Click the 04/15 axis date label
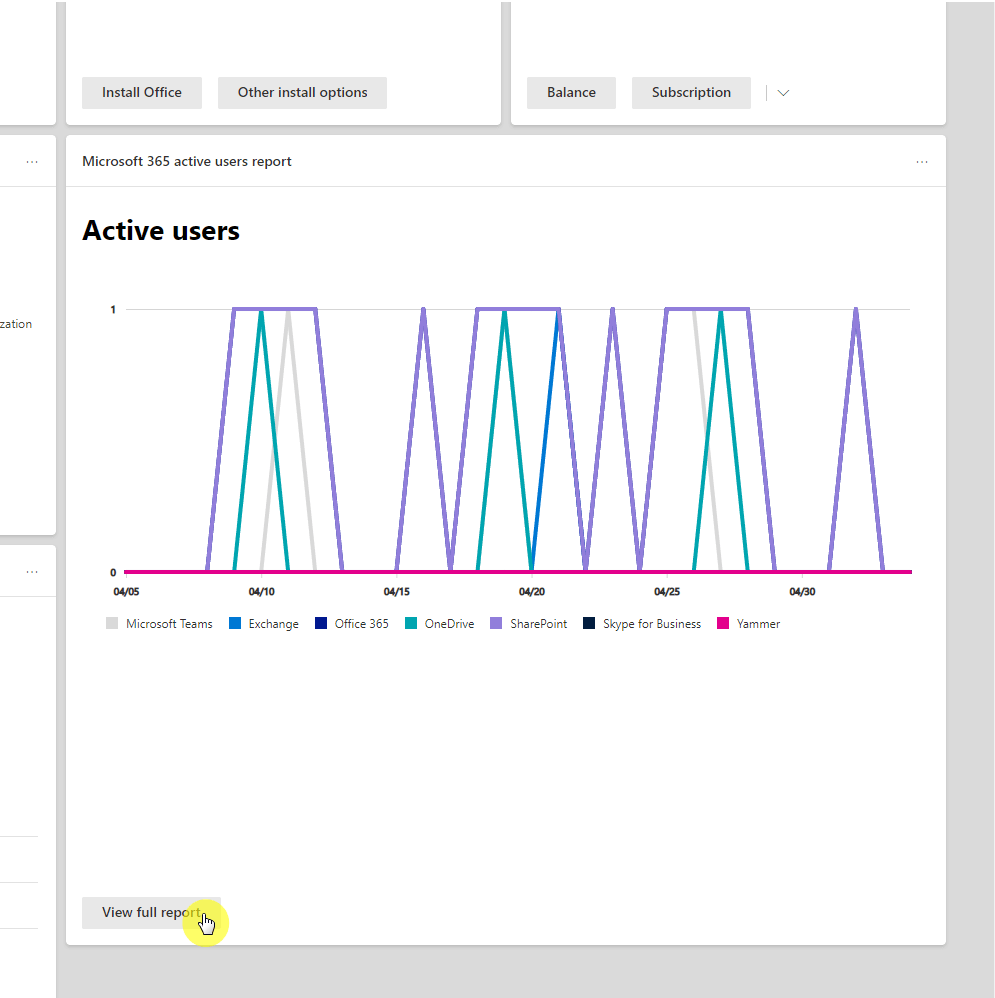Screen dimensions: 995x998 [x=397, y=592]
